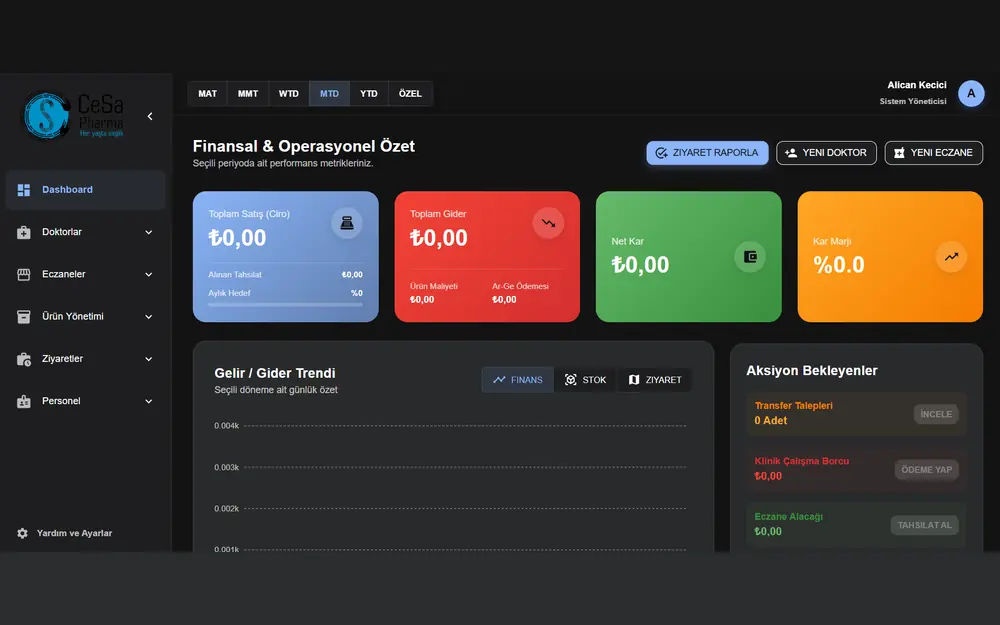
Task: Expand the Personel submenu chevron
Action: pyautogui.click(x=149, y=401)
